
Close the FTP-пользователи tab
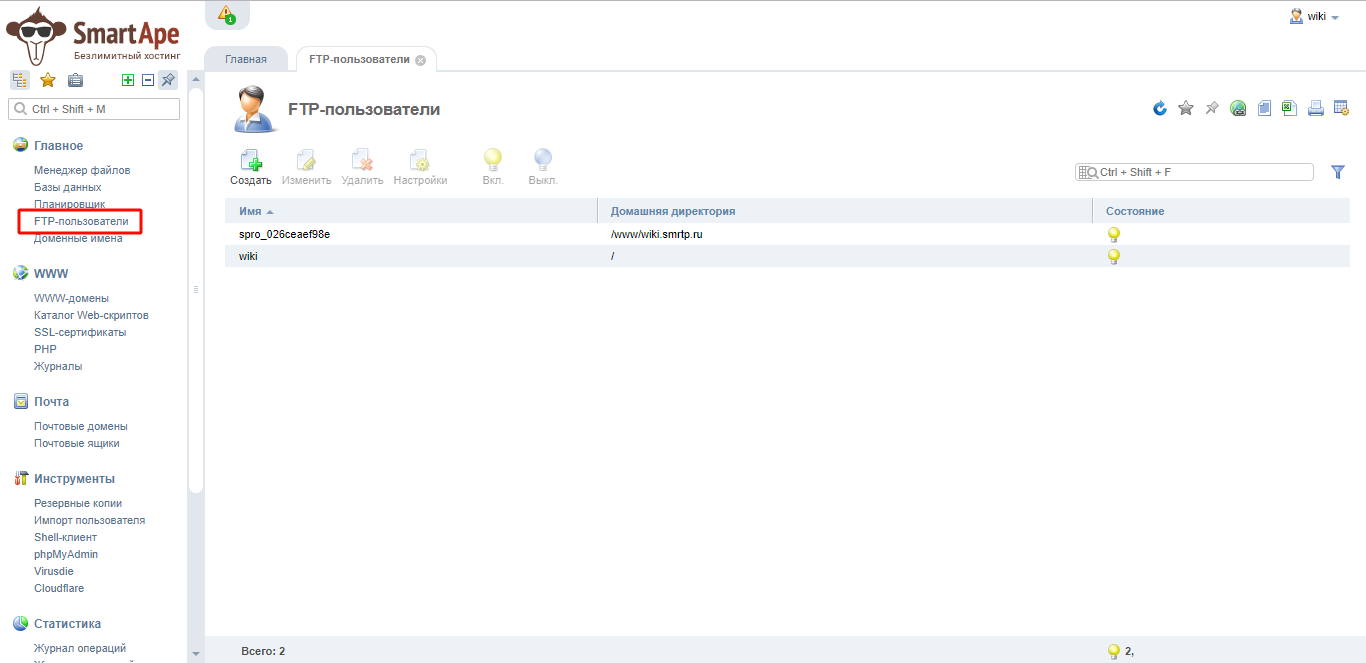tap(420, 60)
